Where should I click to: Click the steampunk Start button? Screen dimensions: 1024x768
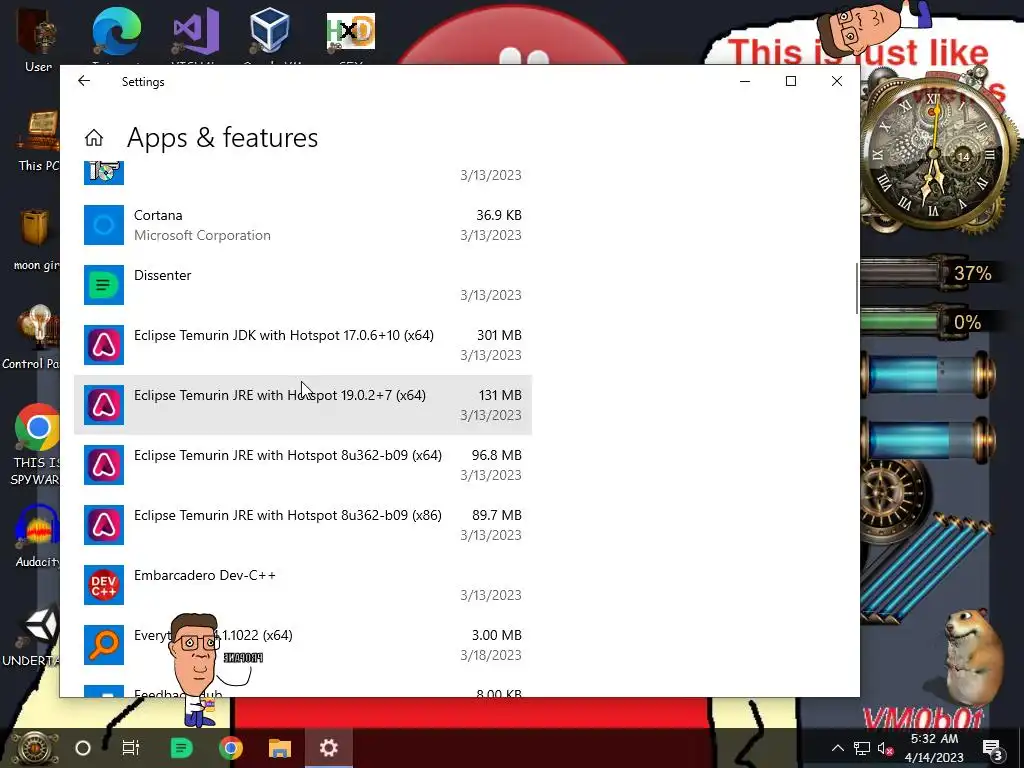(33, 748)
